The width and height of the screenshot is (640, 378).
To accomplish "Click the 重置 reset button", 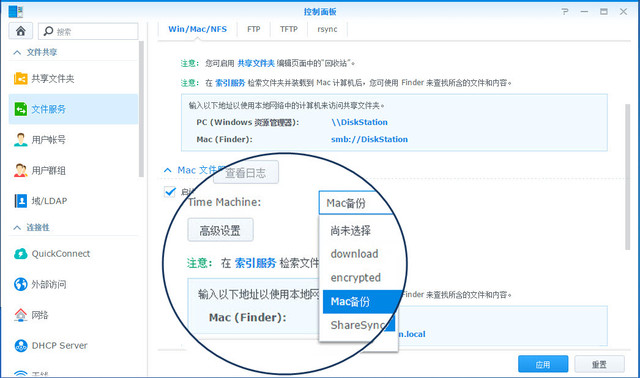I will [x=599, y=364].
